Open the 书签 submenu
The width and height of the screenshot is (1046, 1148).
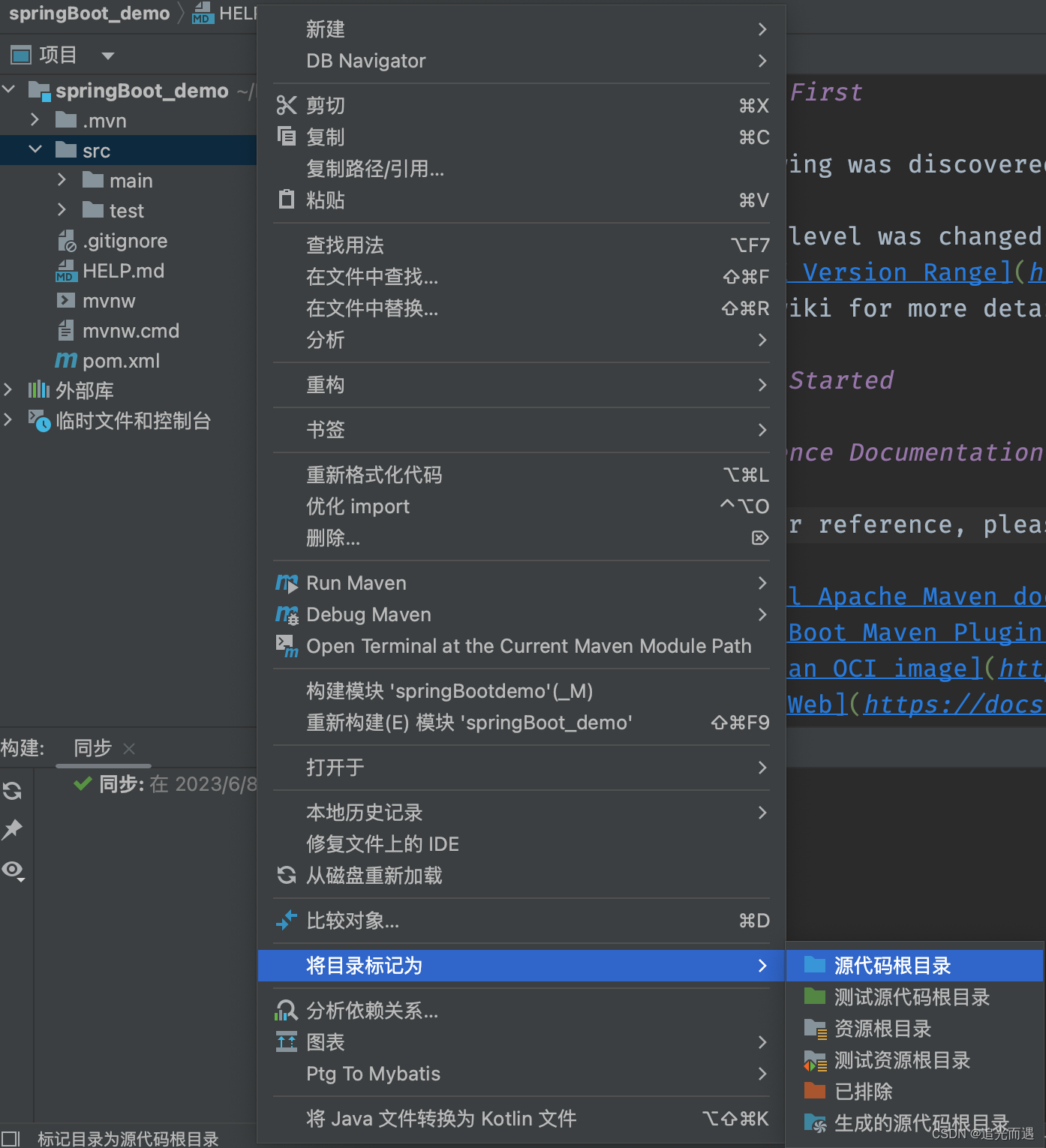(521, 430)
